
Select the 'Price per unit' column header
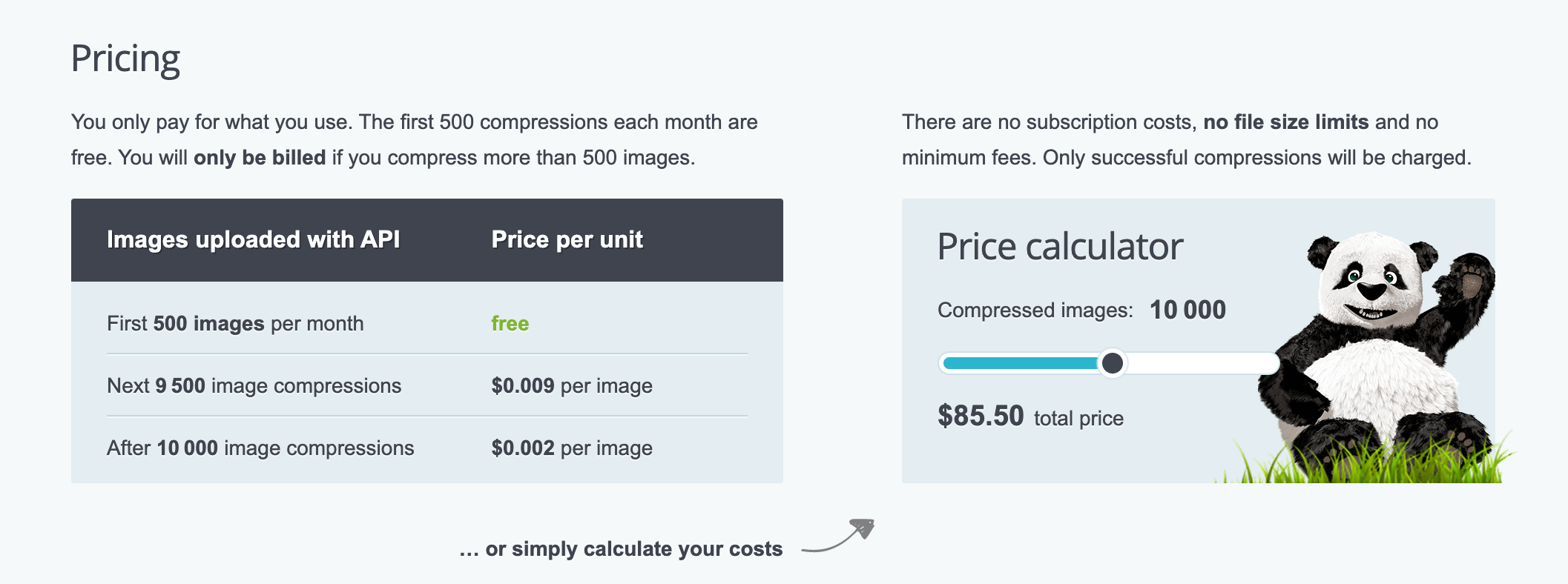pos(567,239)
